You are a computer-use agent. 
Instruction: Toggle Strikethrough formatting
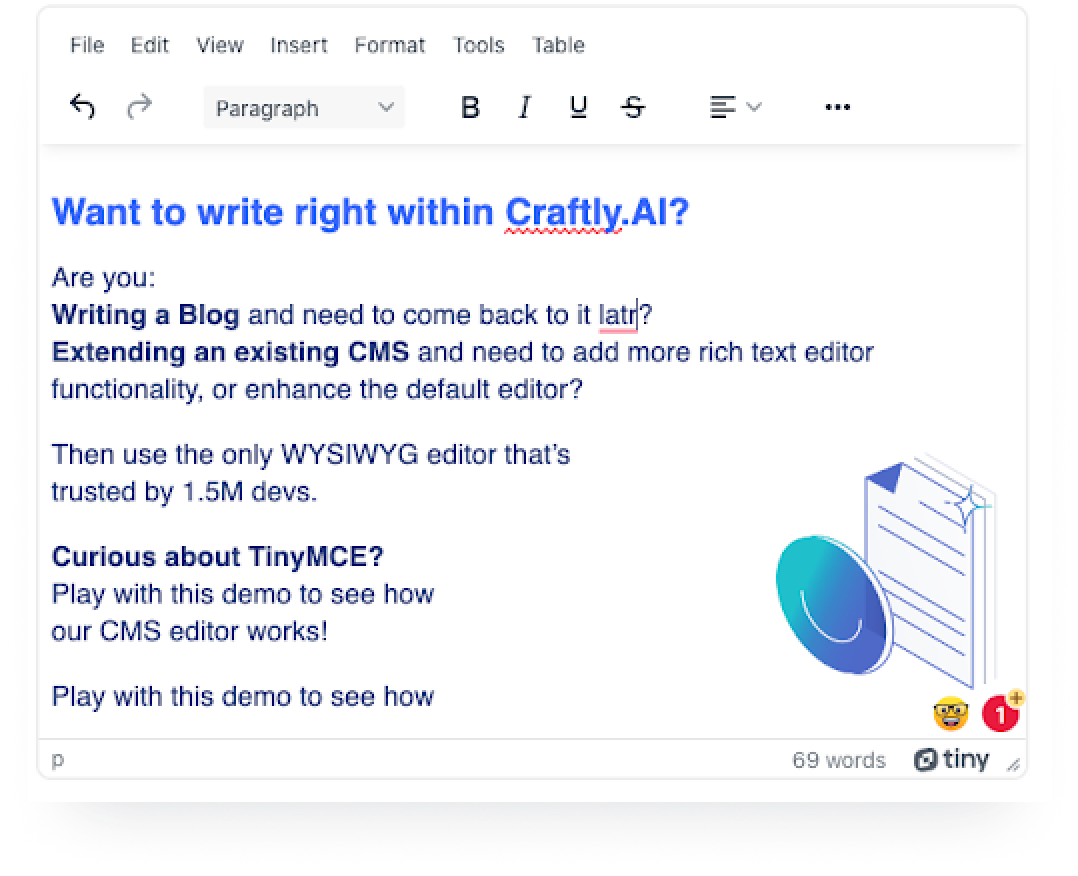point(633,107)
